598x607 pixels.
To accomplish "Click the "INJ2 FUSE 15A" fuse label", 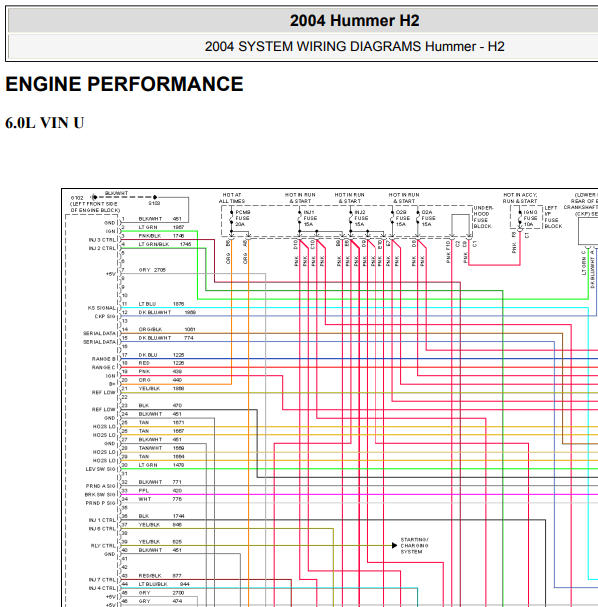I will (361, 218).
